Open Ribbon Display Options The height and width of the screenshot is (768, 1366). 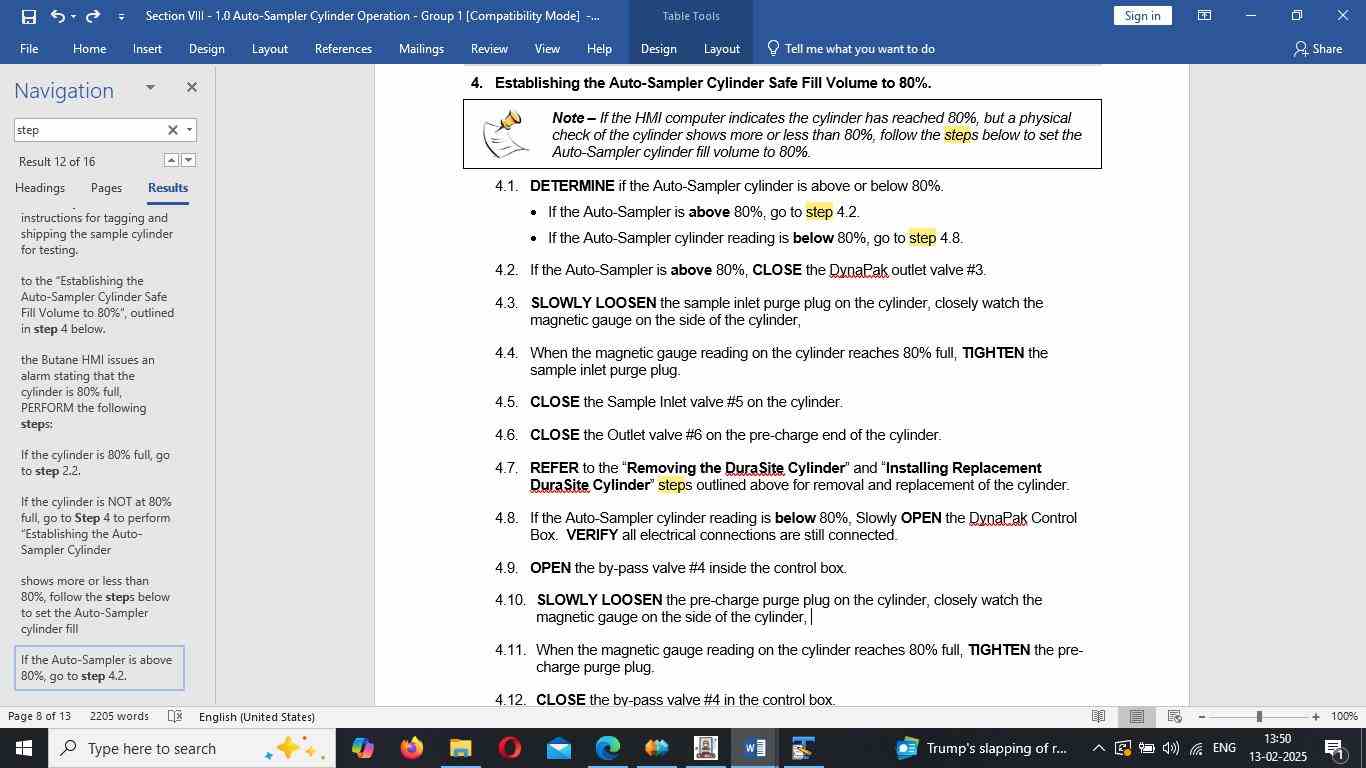1205,16
